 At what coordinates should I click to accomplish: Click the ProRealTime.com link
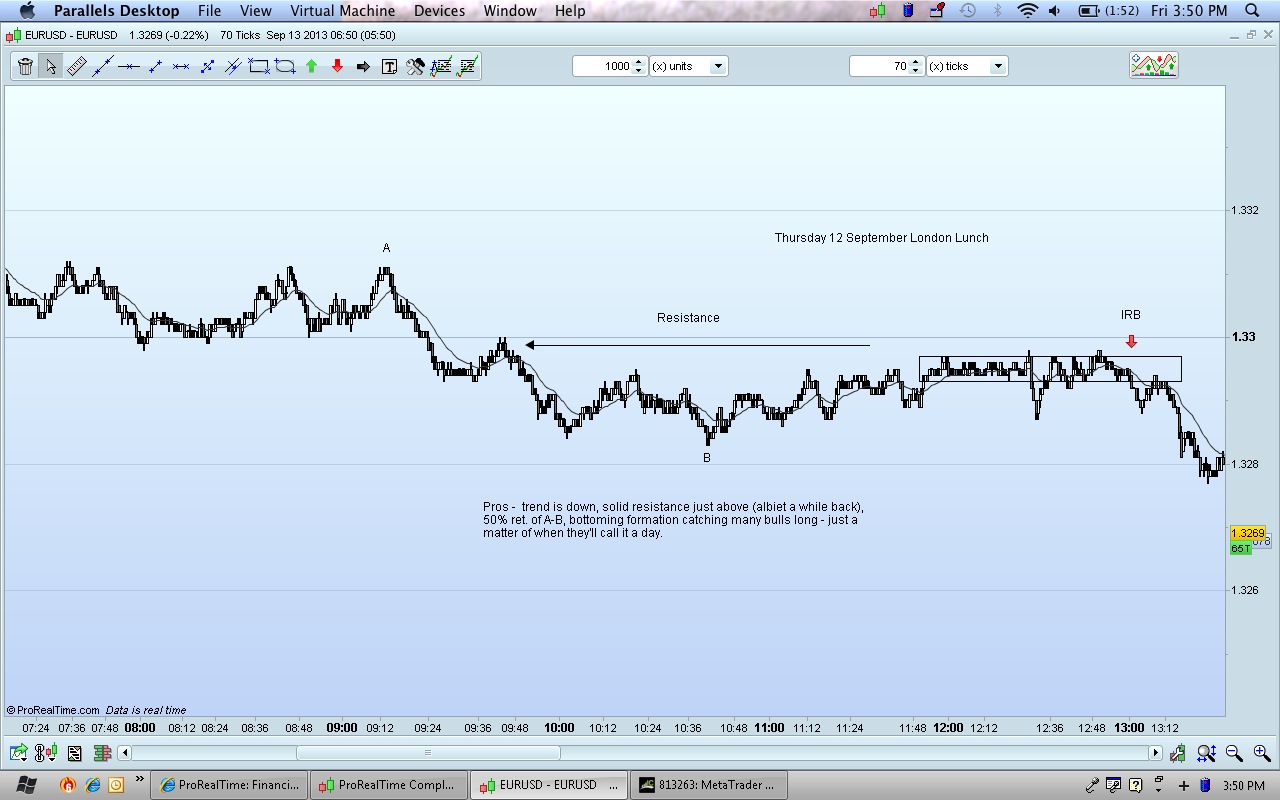pos(58,710)
